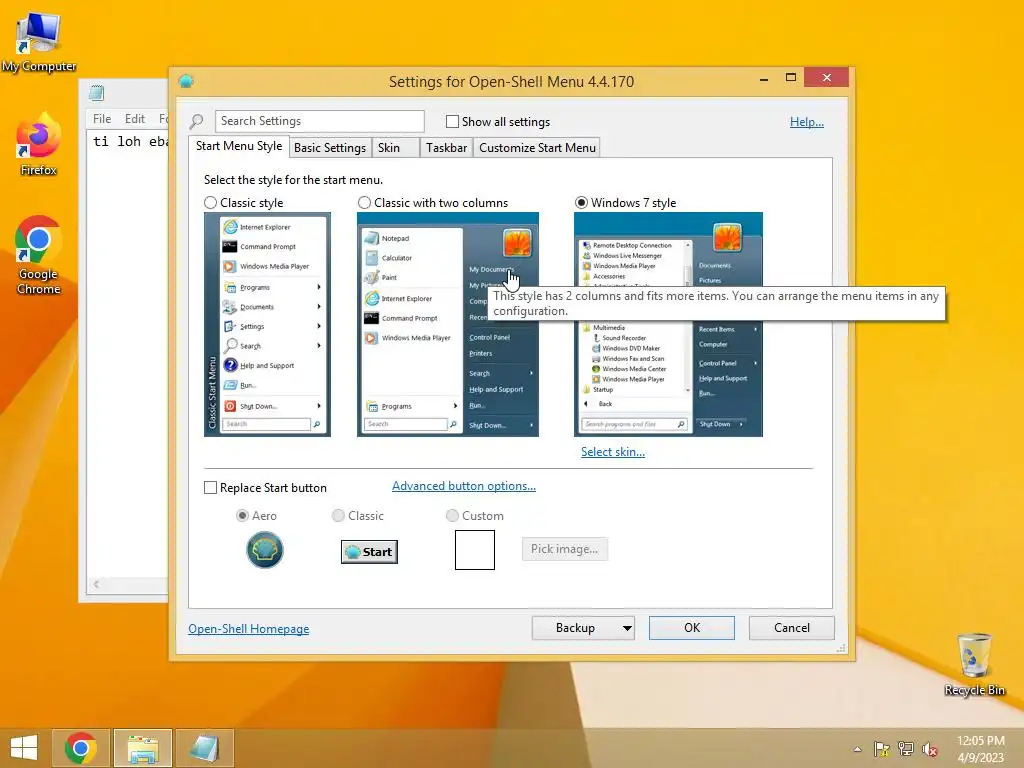The width and height of the screenshot is (1024, 768).
Task: Click the Search Settings input field
Action: 319,121
